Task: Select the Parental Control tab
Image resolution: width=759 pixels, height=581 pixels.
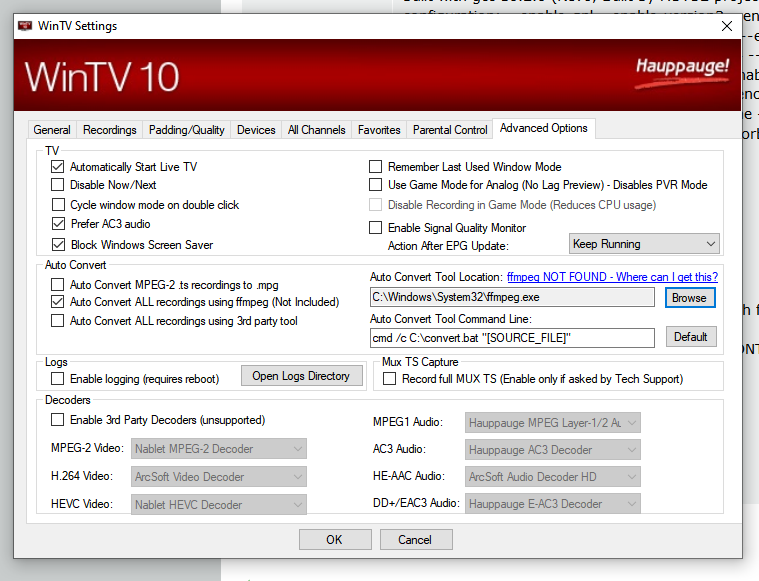Action: [x=450, y=130]
